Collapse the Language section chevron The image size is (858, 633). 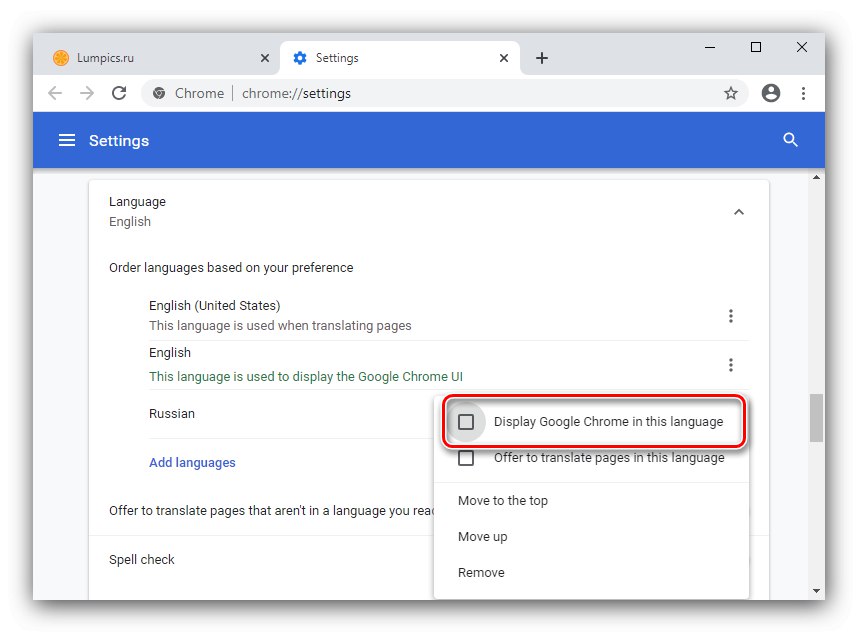coord(739,212)
